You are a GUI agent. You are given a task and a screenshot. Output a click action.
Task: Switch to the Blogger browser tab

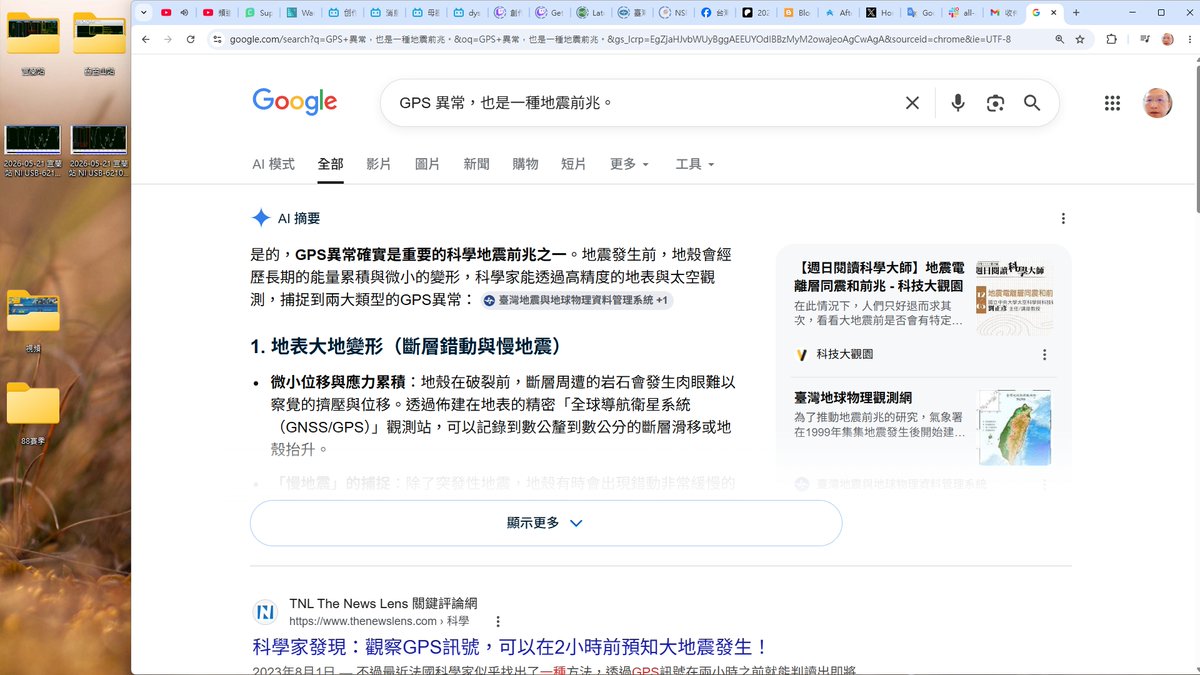point(798,13)
